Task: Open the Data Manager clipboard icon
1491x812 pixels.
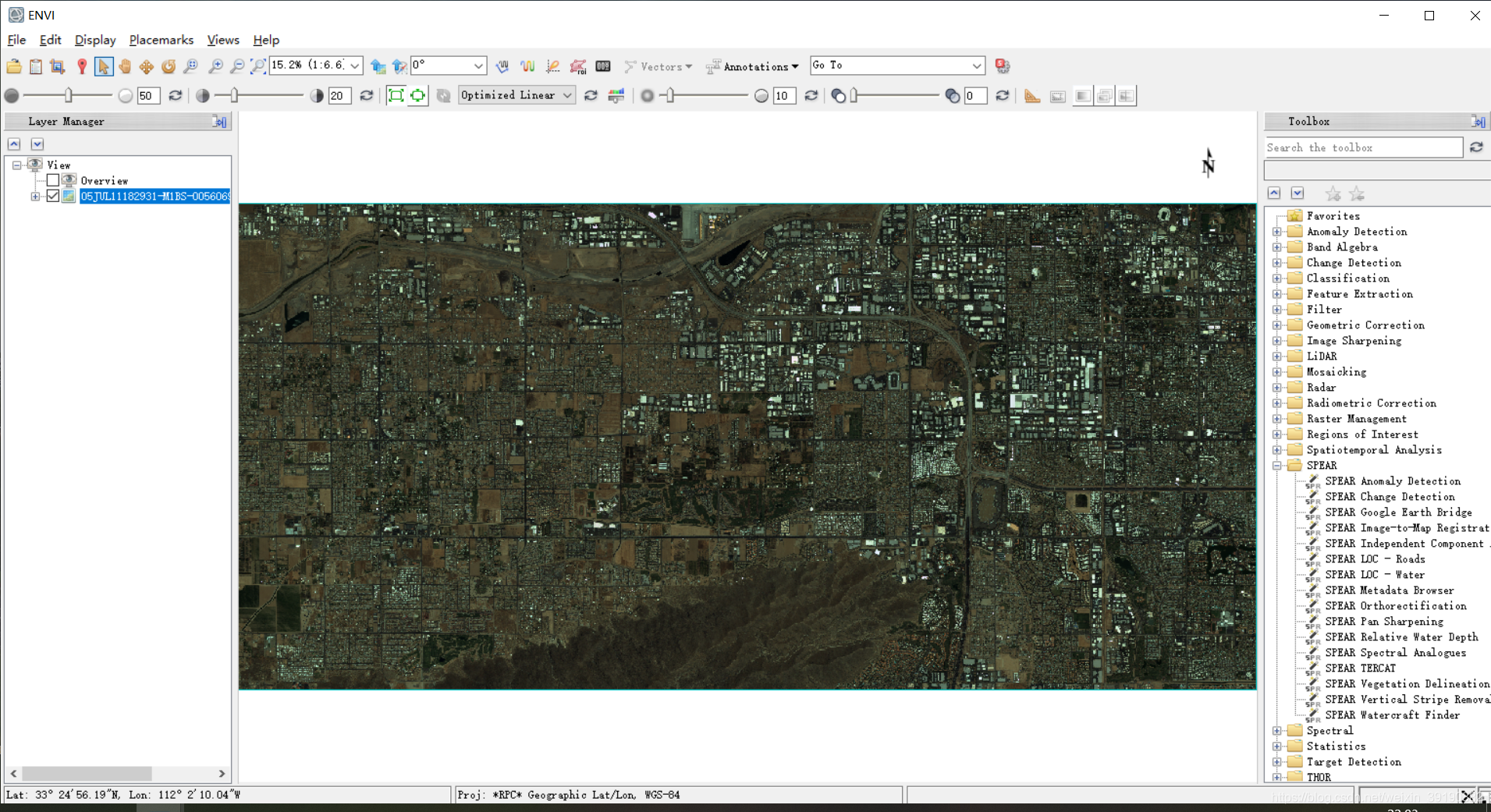Action: pyautogui.click(x=36, y=66)
